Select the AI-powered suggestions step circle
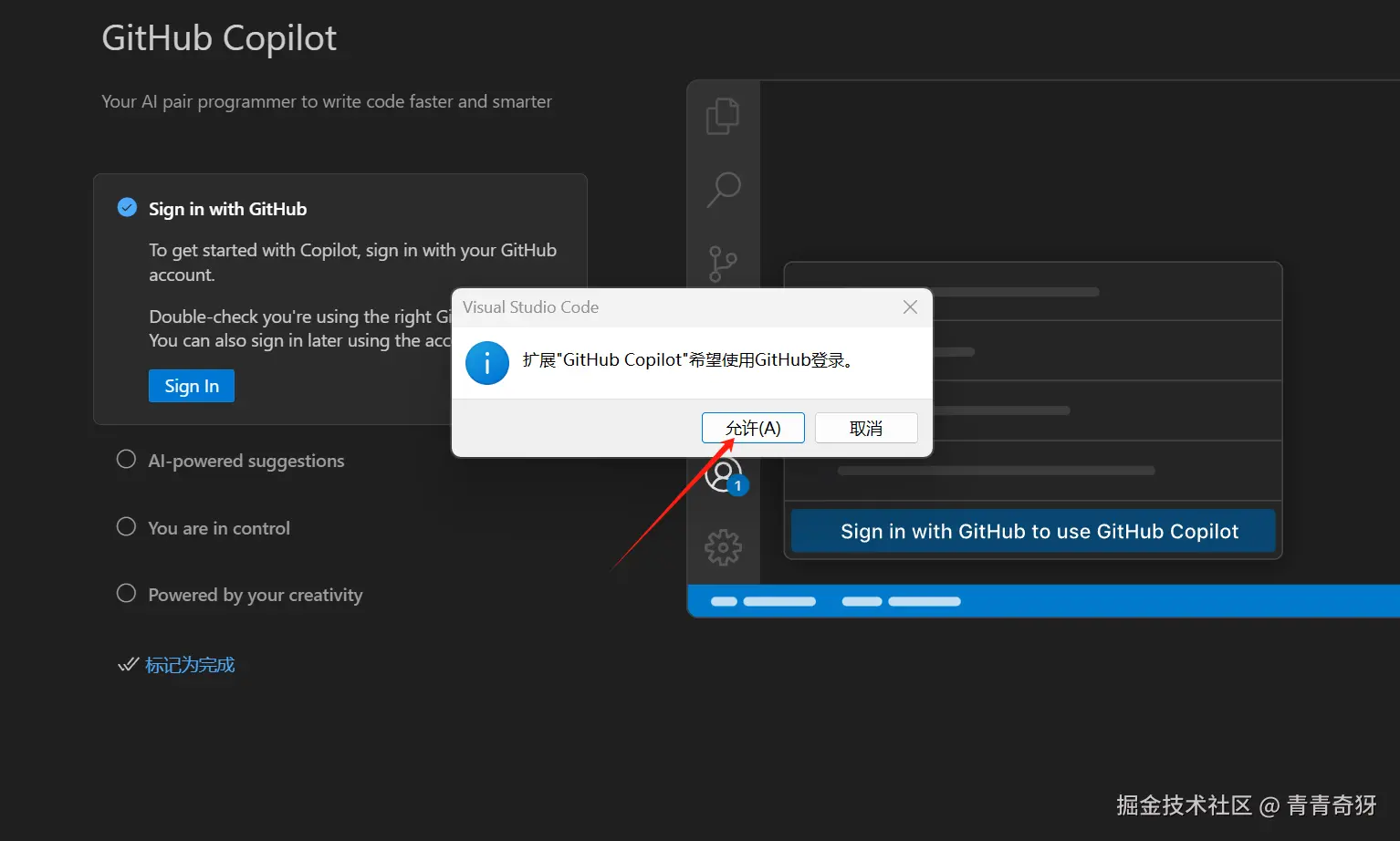This screenshot has width=1400, height=841. coord(126,459)
